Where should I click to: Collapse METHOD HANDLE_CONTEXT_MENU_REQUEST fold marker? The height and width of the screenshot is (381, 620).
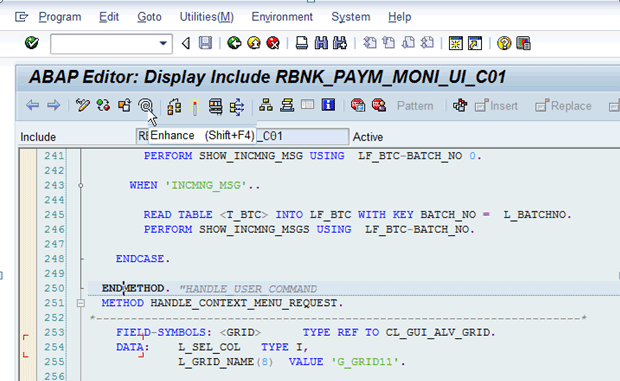(81, 303)
